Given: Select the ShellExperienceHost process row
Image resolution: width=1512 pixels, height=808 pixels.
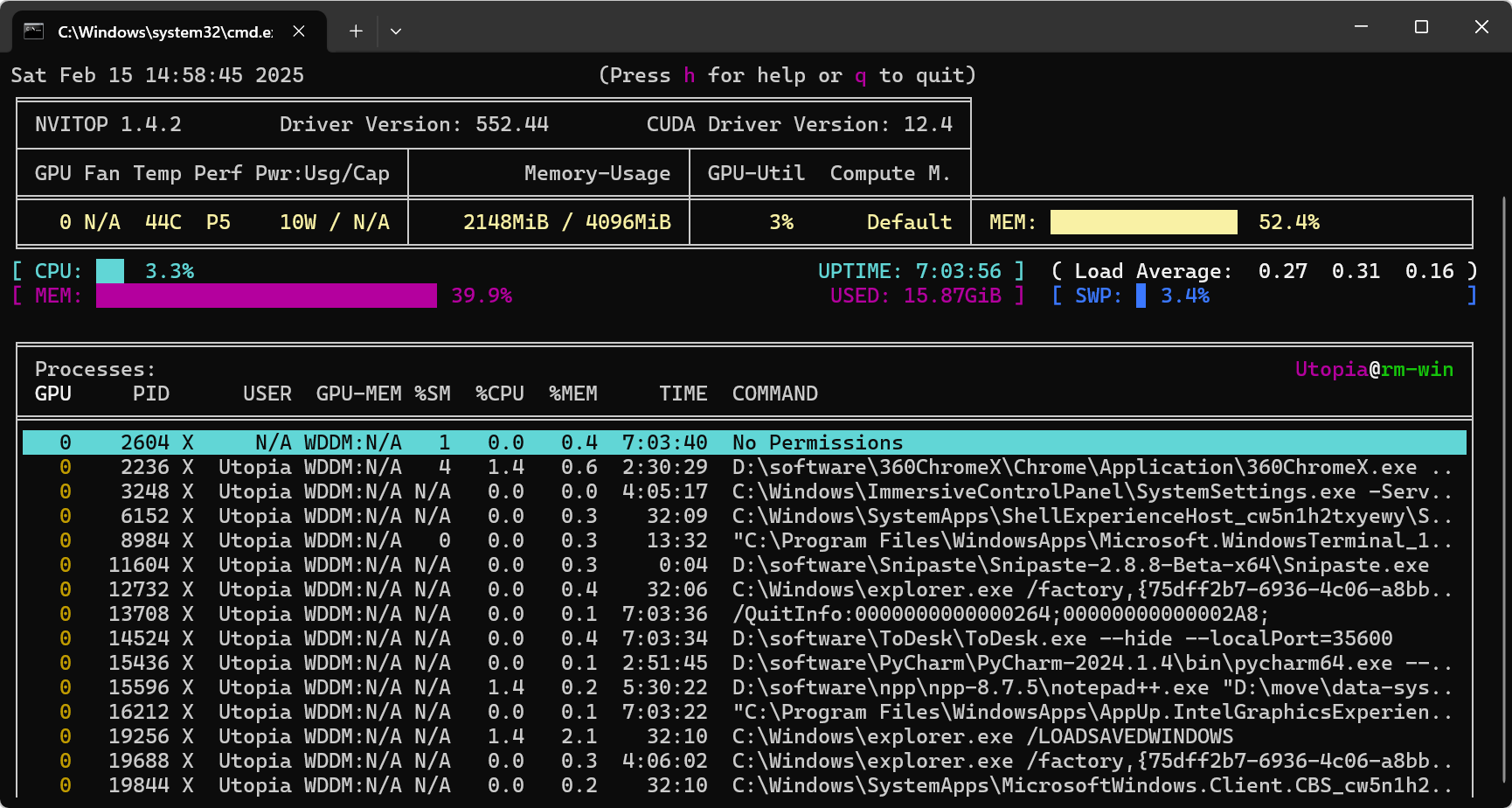Looking at the screenshot, I should [745, 516].
